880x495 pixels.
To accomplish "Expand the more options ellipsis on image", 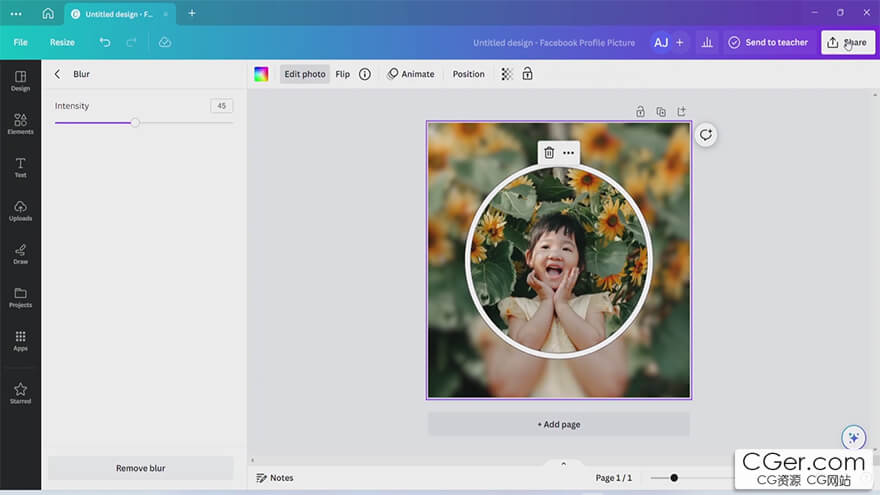I will click(x=569, y=153).
